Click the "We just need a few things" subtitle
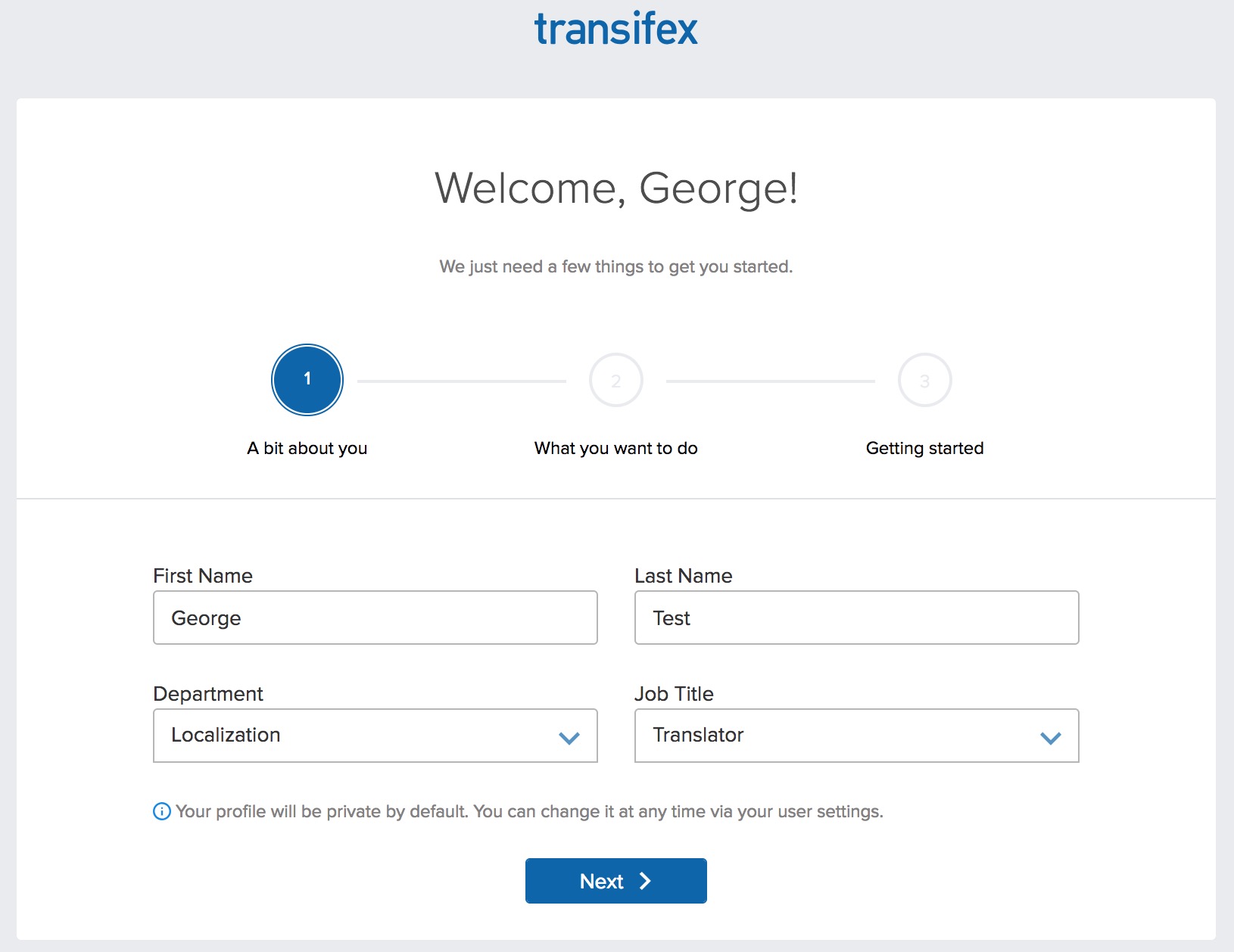This screenshot has width=1234, height=952. point(616,266)
